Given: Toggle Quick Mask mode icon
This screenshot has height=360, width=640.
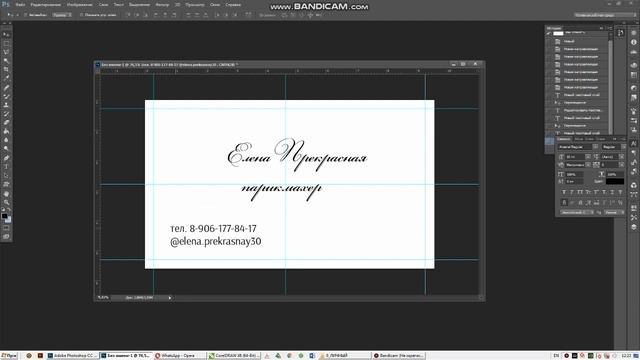Looking at the screenshot, I should pos(6,228).
